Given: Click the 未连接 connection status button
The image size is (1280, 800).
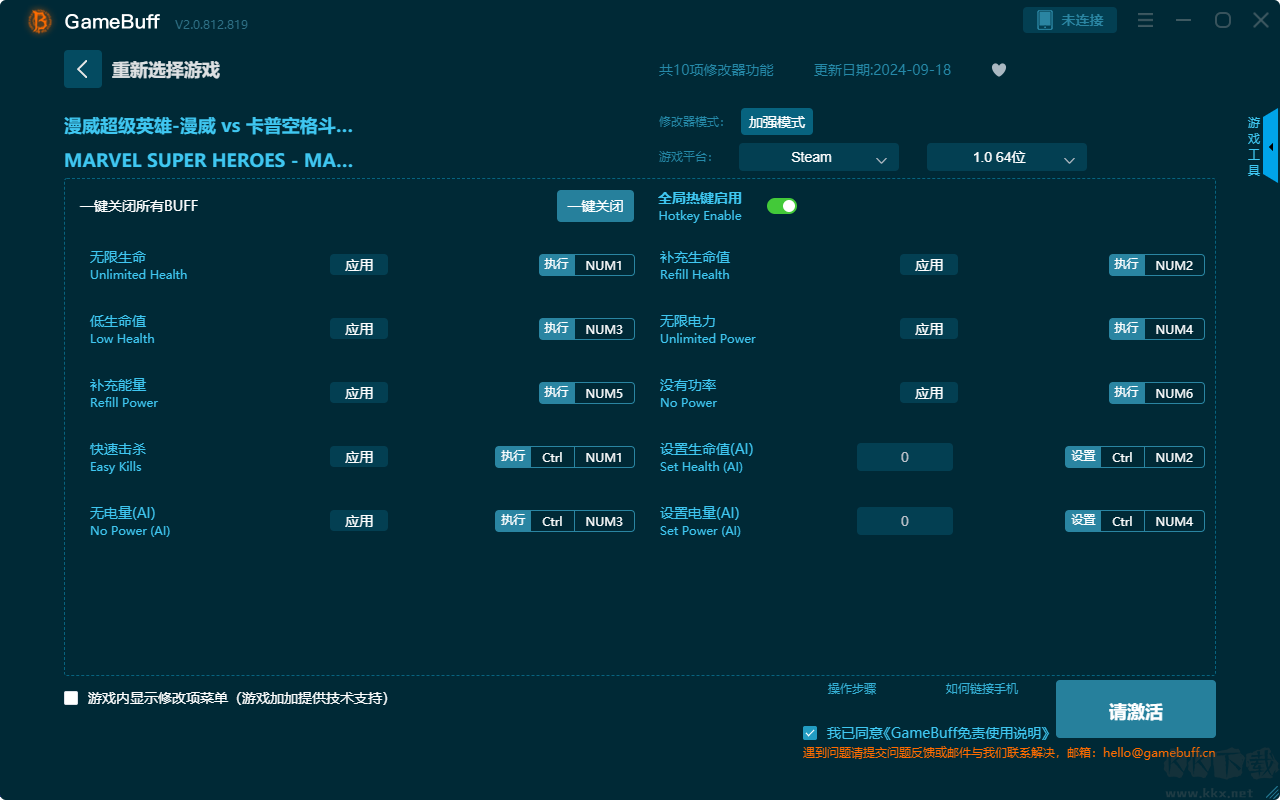Looking at the screenshot, I should (1070, 20).
